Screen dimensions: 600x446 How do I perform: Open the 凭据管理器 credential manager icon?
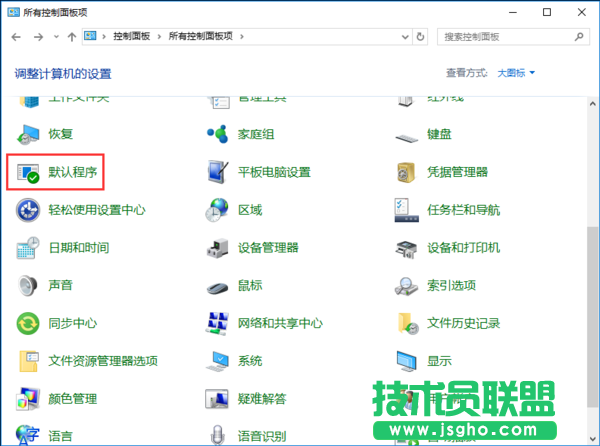point(406,172)
